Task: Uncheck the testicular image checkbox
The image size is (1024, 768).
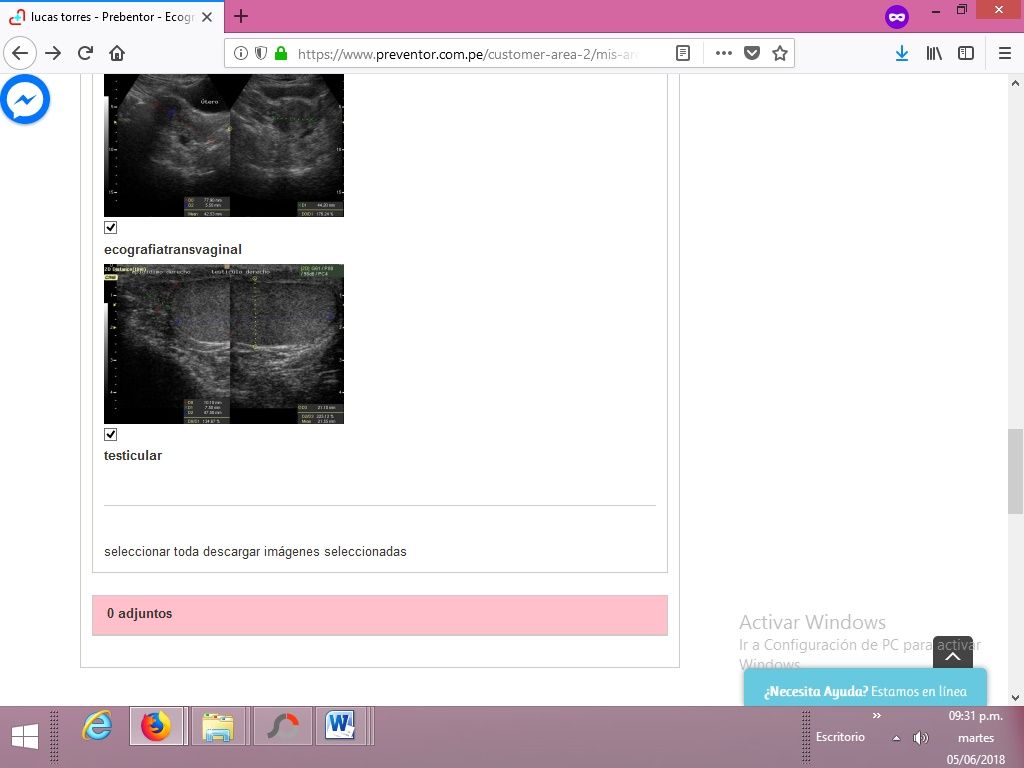Action: click(x=110, y=434)
